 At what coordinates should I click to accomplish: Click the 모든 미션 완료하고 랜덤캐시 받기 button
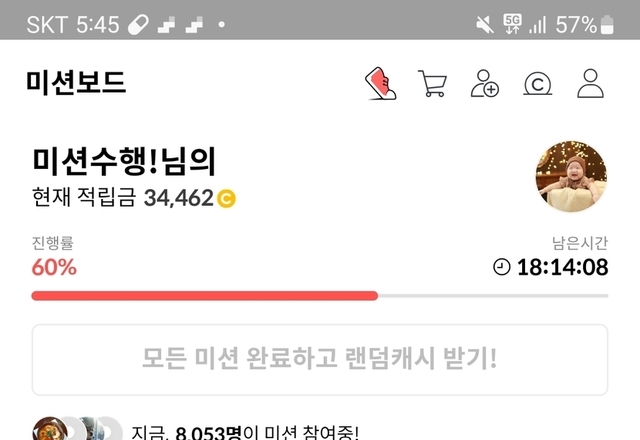(320, 360)
